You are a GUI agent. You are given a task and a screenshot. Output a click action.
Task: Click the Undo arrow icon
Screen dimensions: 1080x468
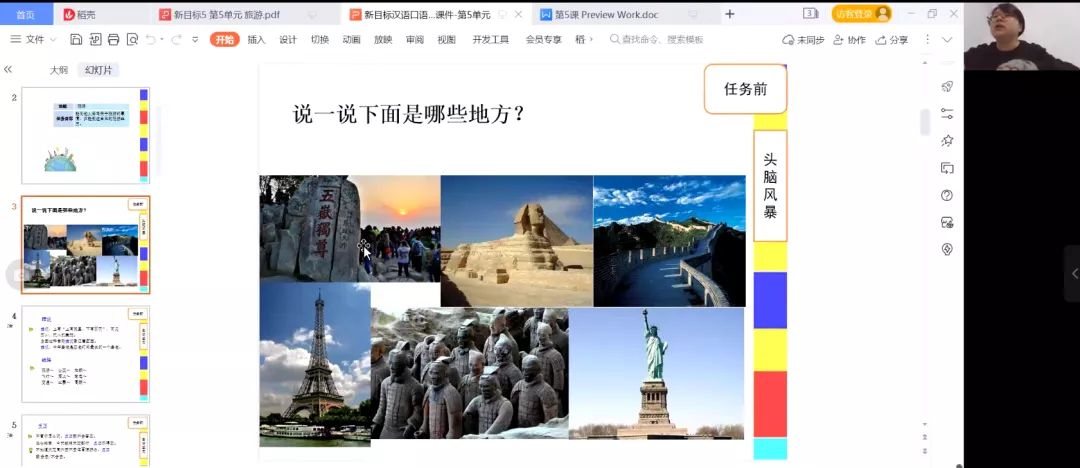(x=151, y=39)
